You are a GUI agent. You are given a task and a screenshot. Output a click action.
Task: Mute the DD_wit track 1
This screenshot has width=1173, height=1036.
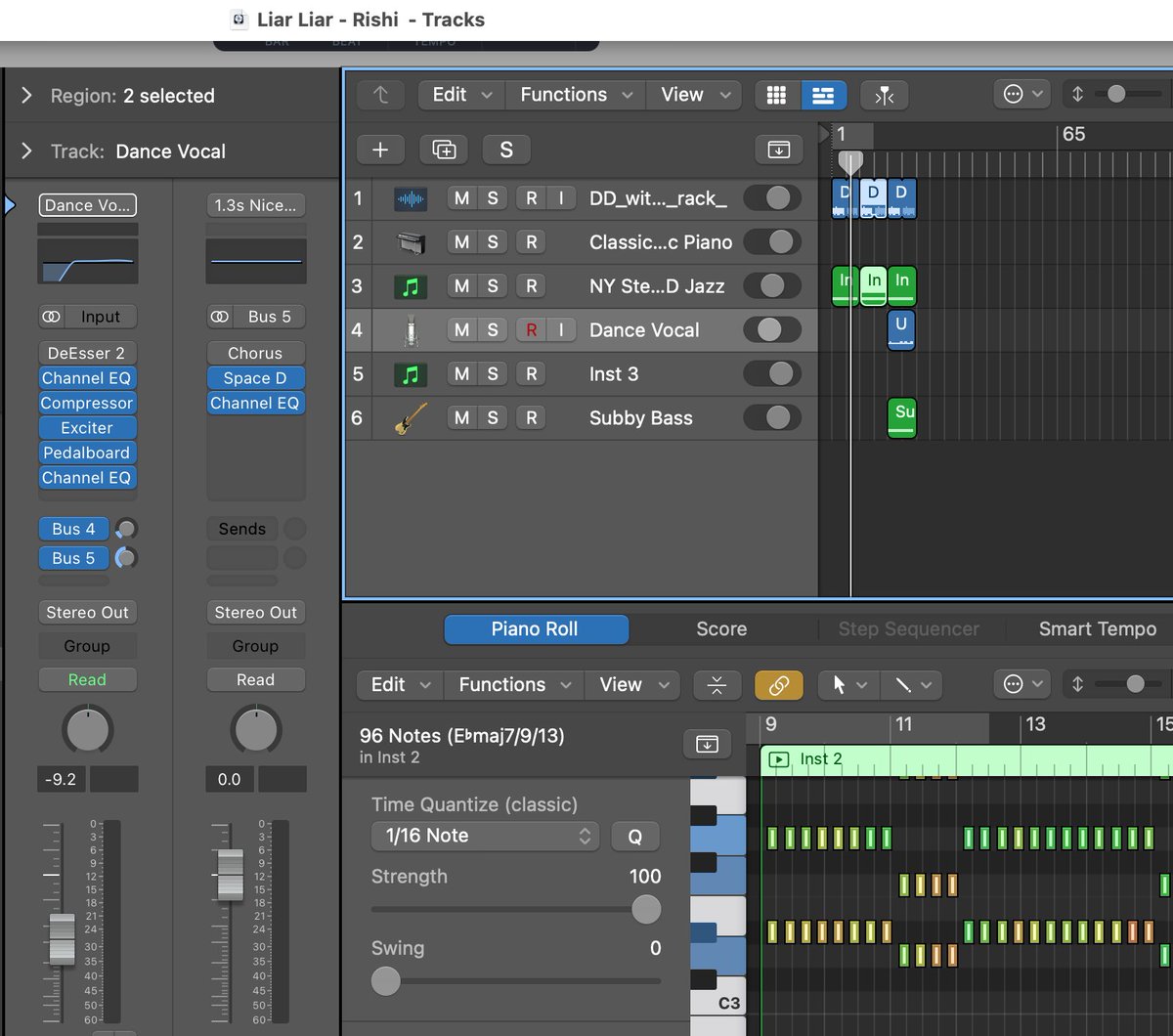(461, 198)
